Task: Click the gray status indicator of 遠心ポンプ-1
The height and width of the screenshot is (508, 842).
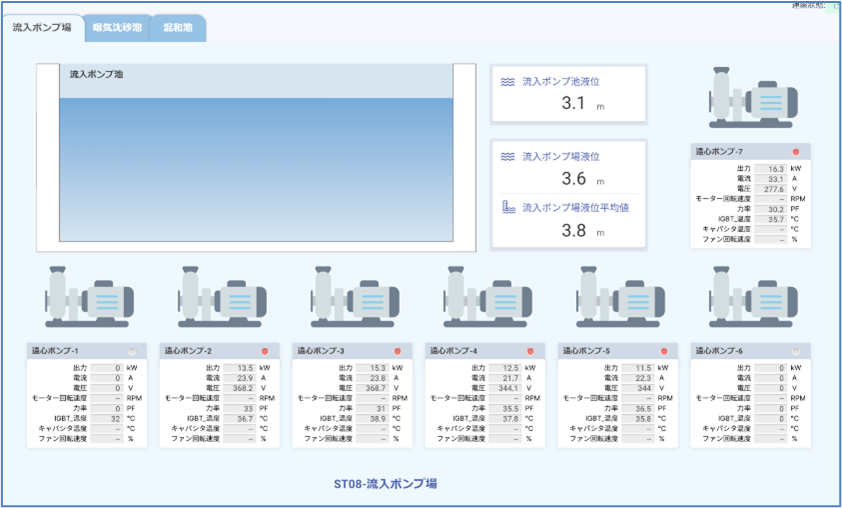Action: [x=132, y=351]
